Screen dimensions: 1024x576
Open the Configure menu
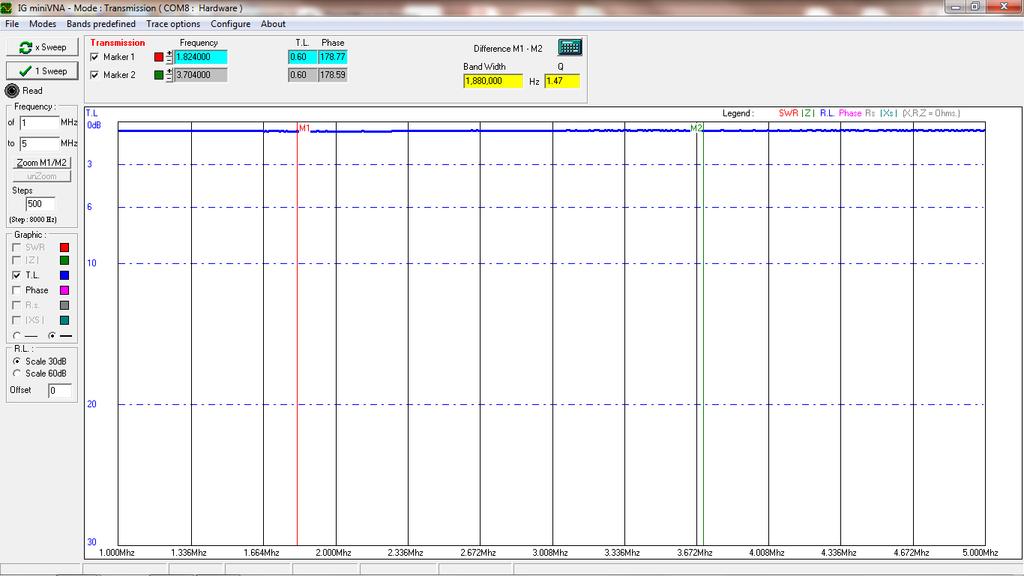pyautogui.click(x=231, y=24)
